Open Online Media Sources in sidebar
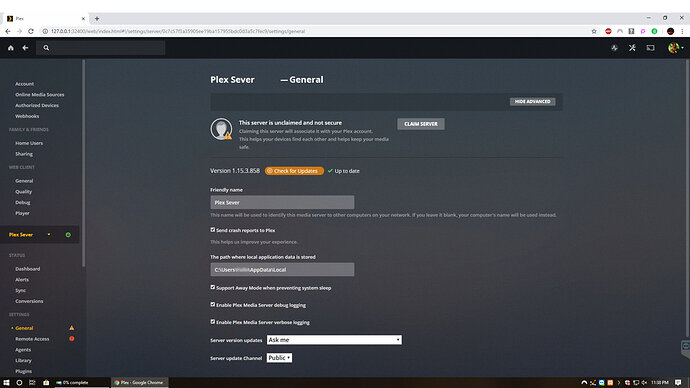Image resolution: width=690 pixels, height=388 pixels. click(40, 95)
